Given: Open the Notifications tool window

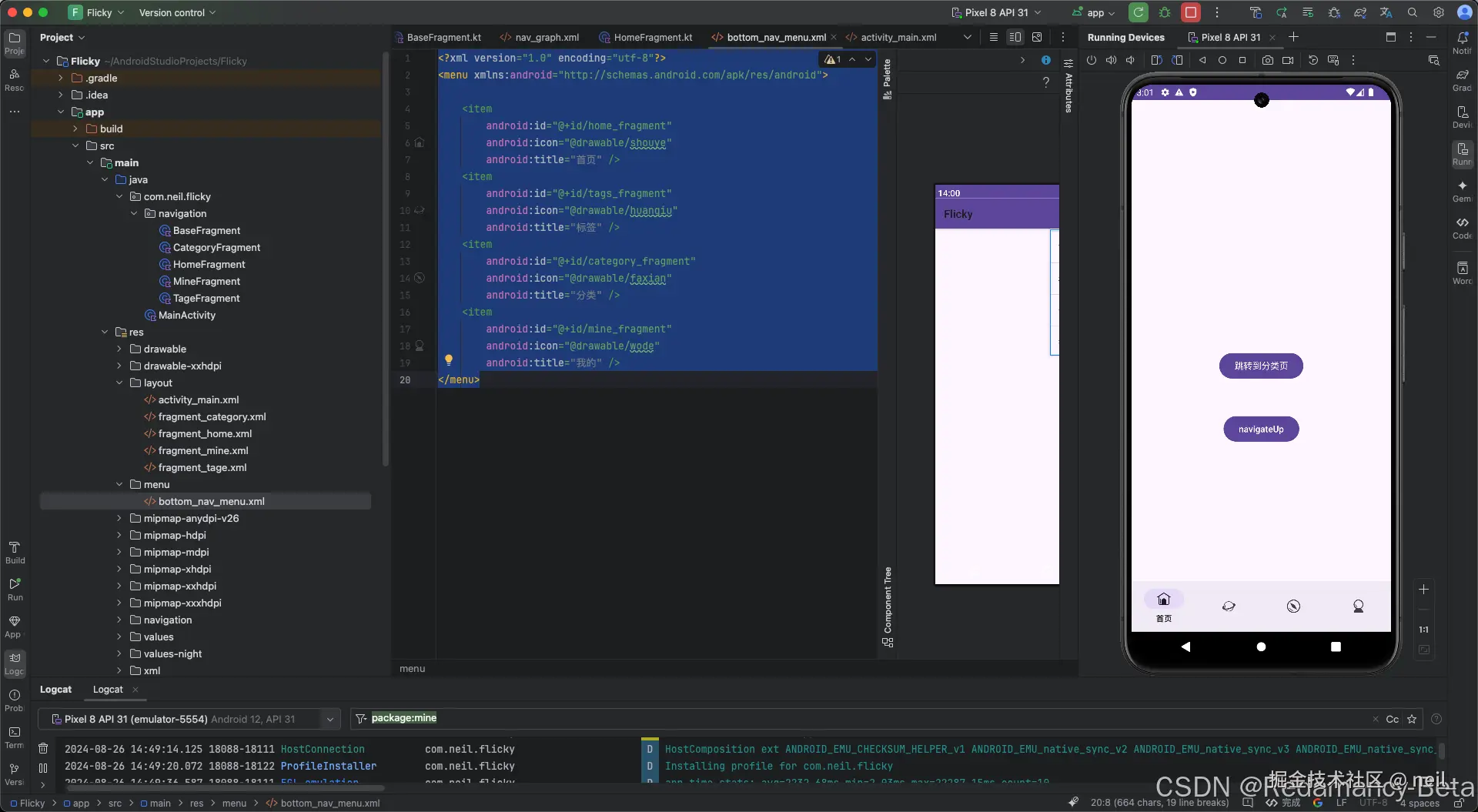Looking at the screenshot, I should [1462, 40].
